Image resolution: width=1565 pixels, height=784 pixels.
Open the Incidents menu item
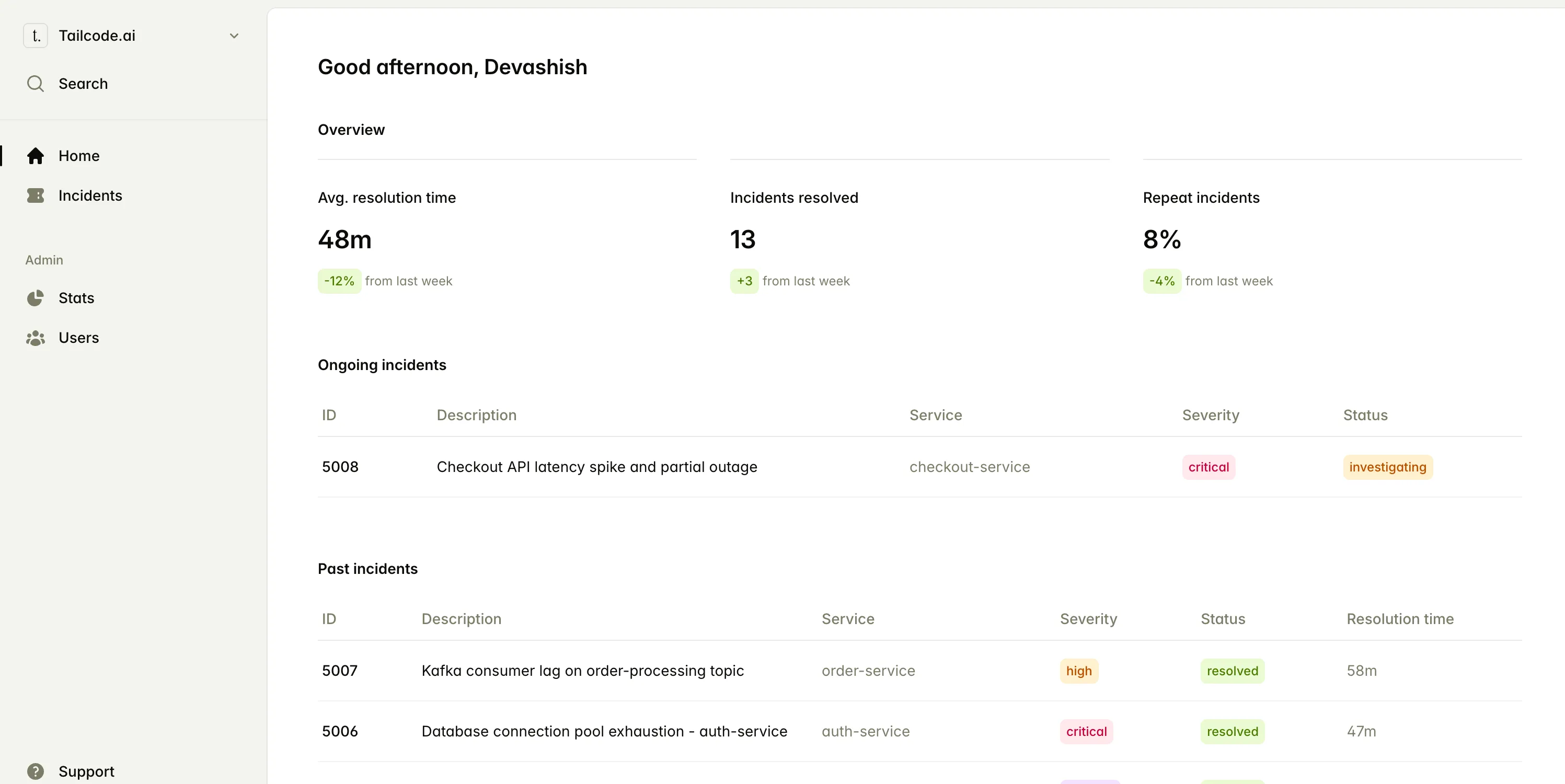tap(90, 195)
